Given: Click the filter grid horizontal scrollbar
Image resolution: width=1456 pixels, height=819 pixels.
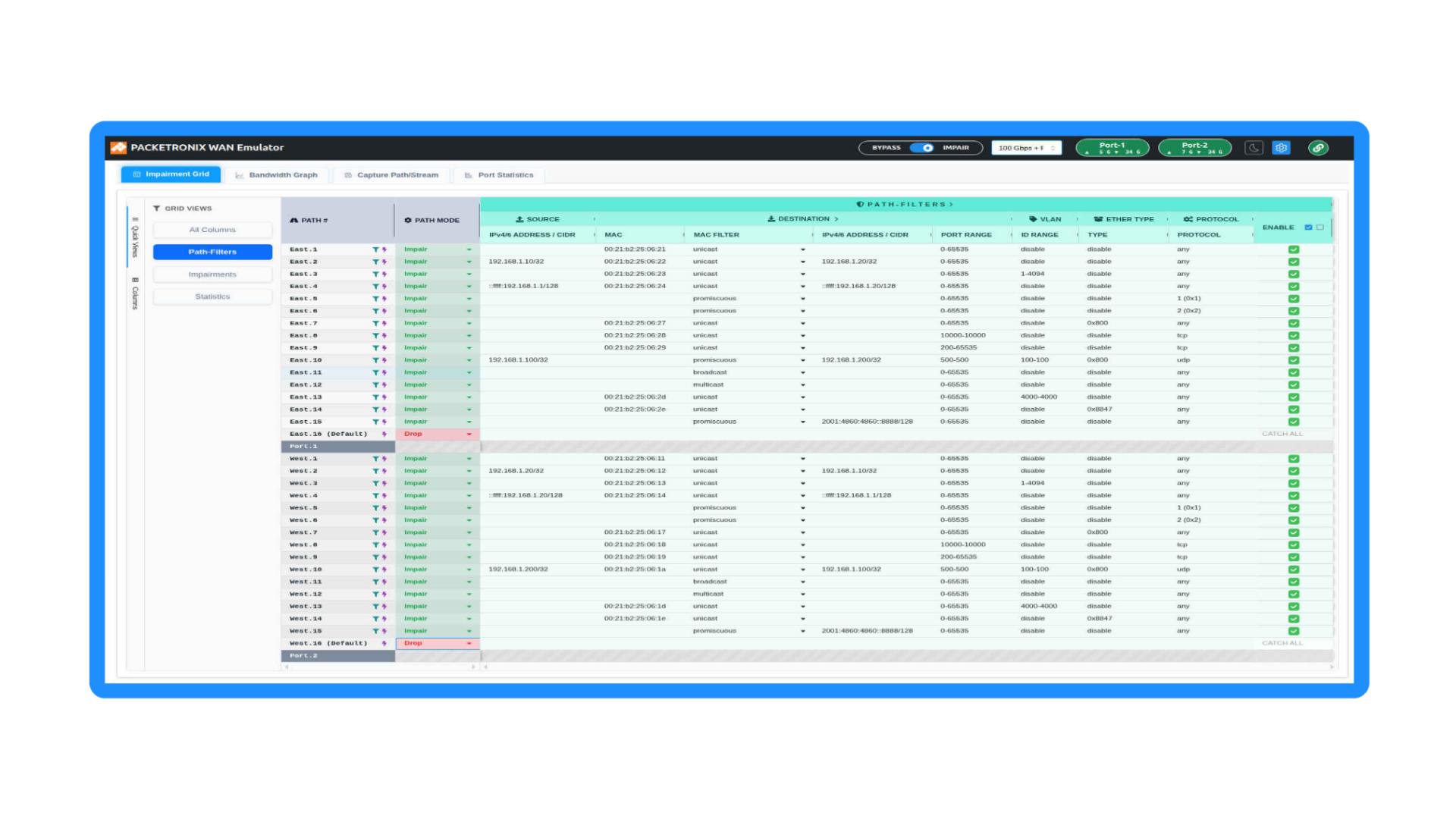Looking at the screenshot, I should click(x=908, y=667).
